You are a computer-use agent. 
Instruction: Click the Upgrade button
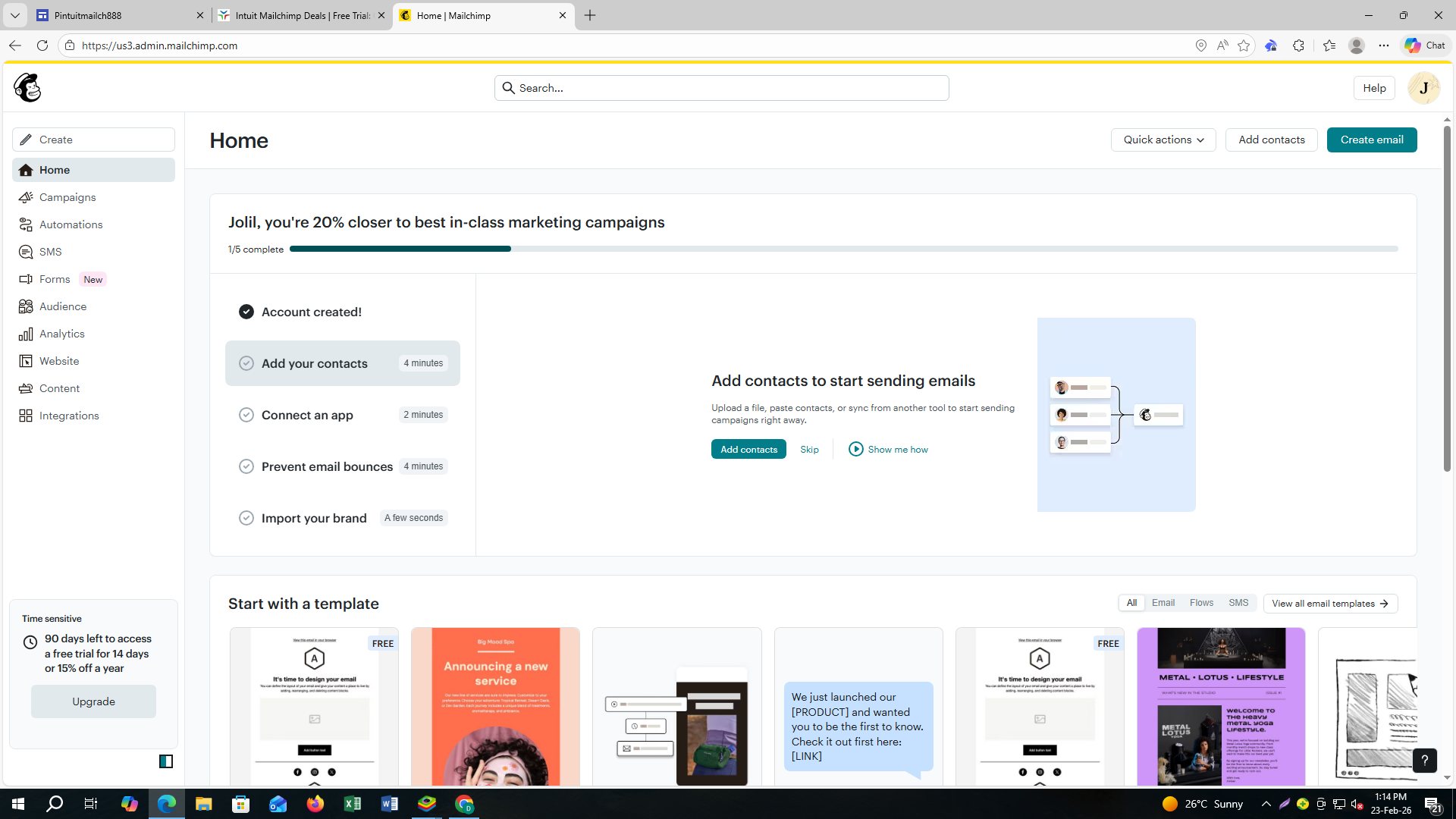[x=93, y=701]
